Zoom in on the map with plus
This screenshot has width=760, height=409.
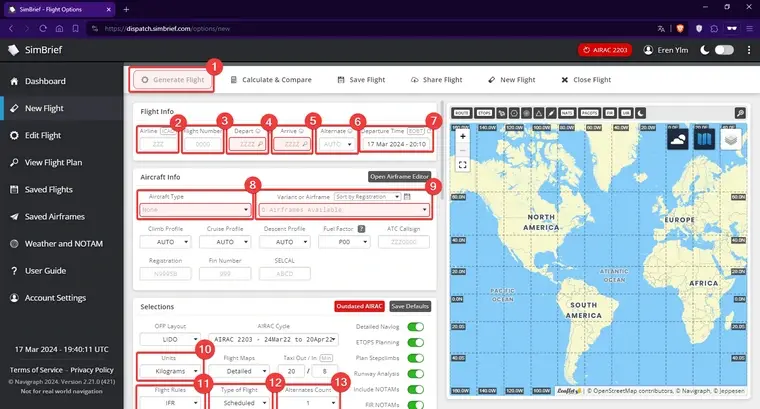click(463, 137)
